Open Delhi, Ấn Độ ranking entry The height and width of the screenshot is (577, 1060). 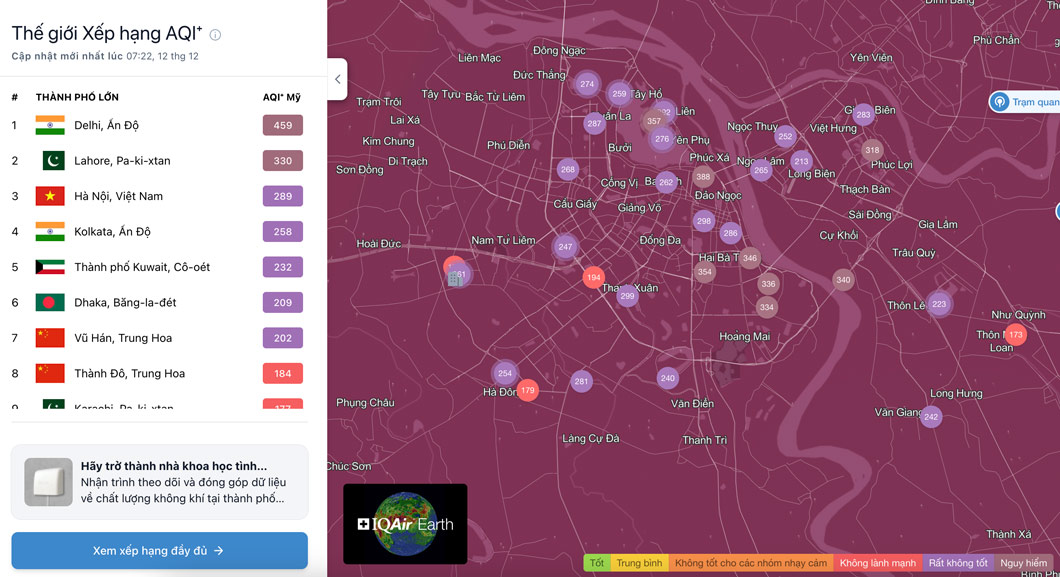[106, 126]
